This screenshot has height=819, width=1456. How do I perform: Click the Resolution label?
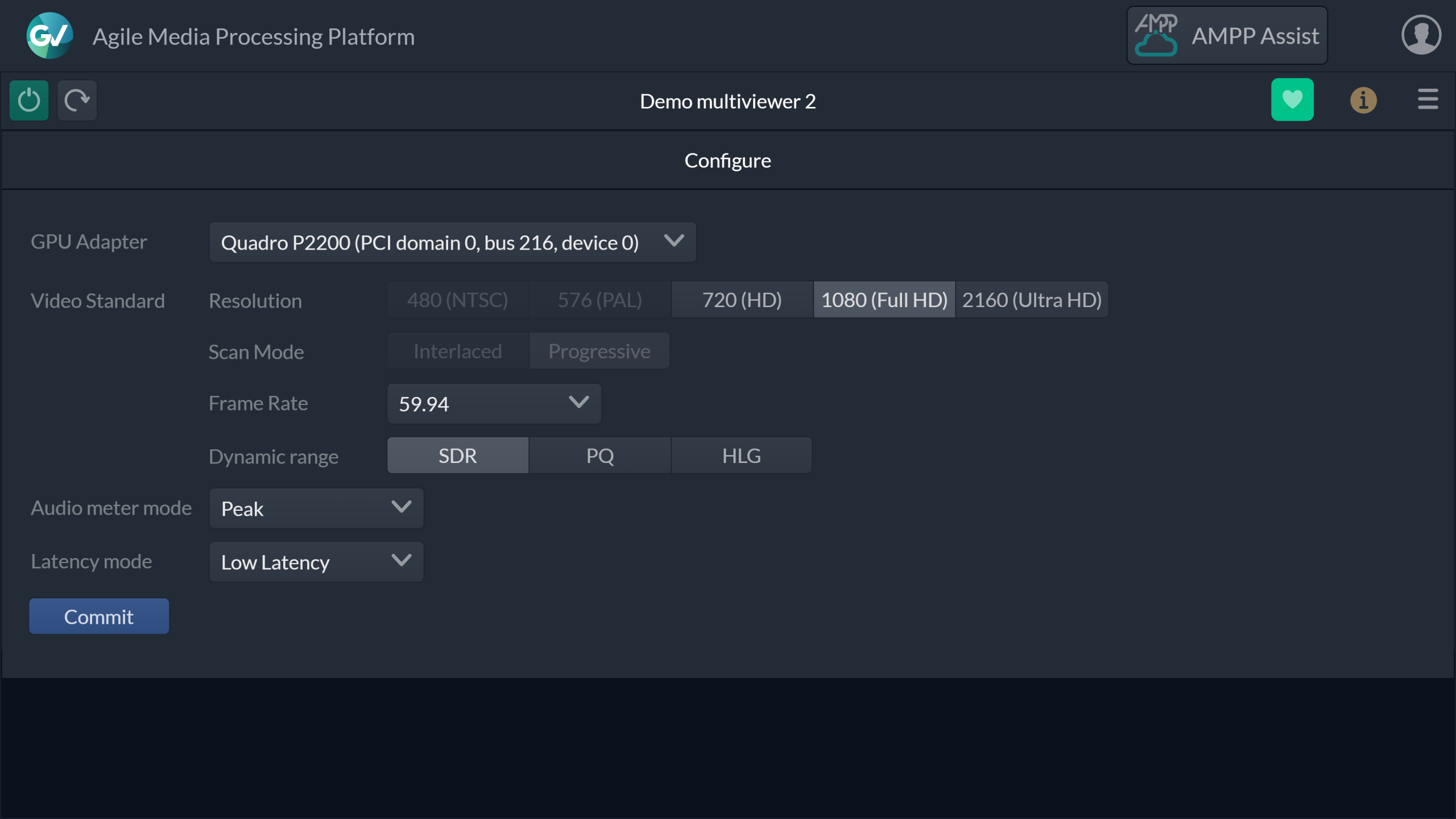coord(255,301)
